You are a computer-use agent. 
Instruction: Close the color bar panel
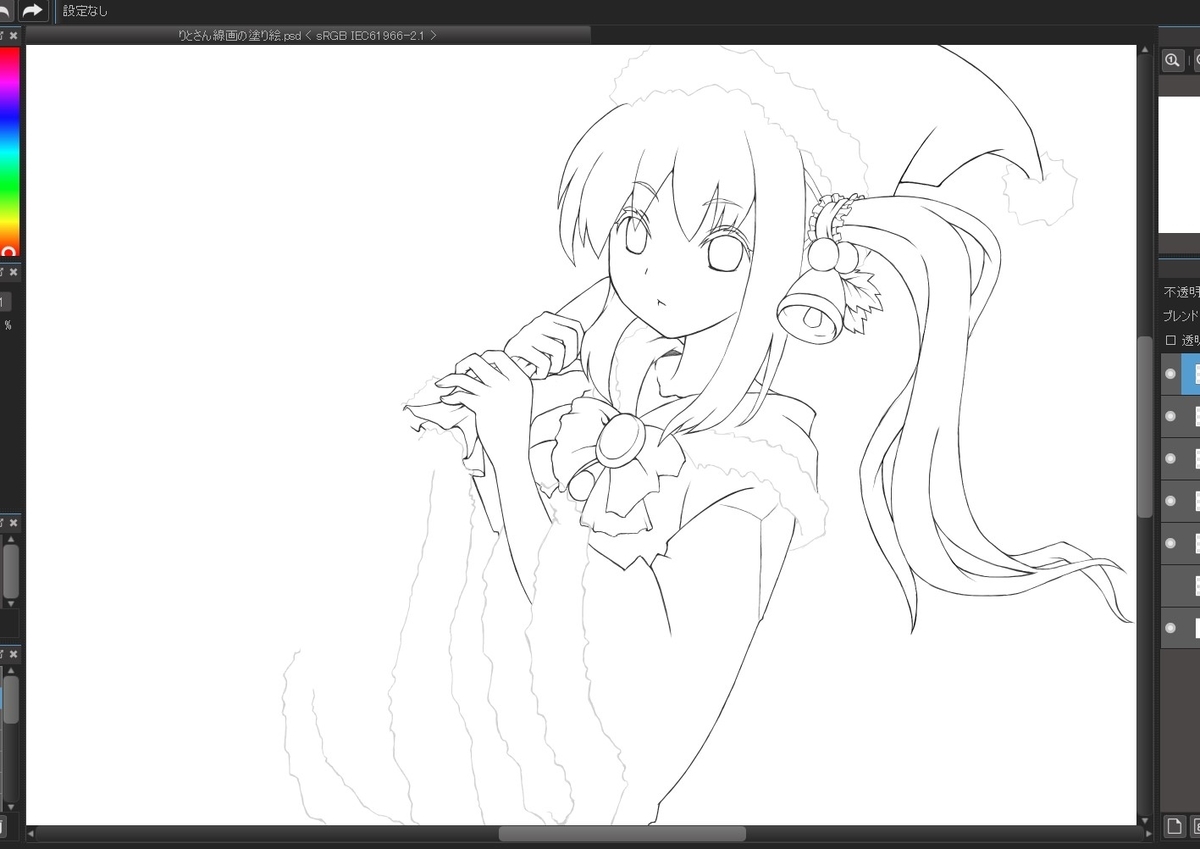pos(14,35)
